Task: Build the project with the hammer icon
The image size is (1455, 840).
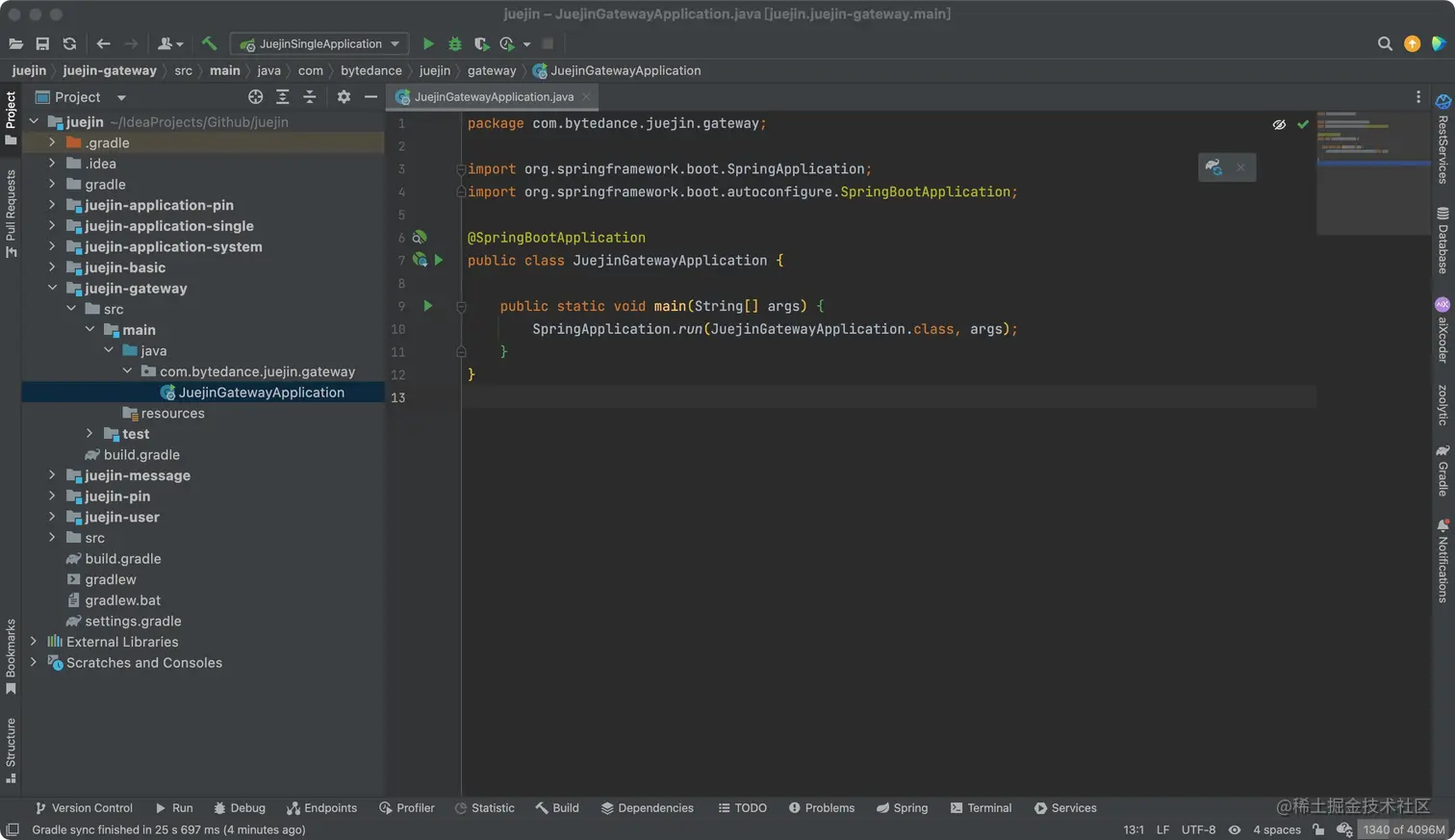Action: pos(209,44)
